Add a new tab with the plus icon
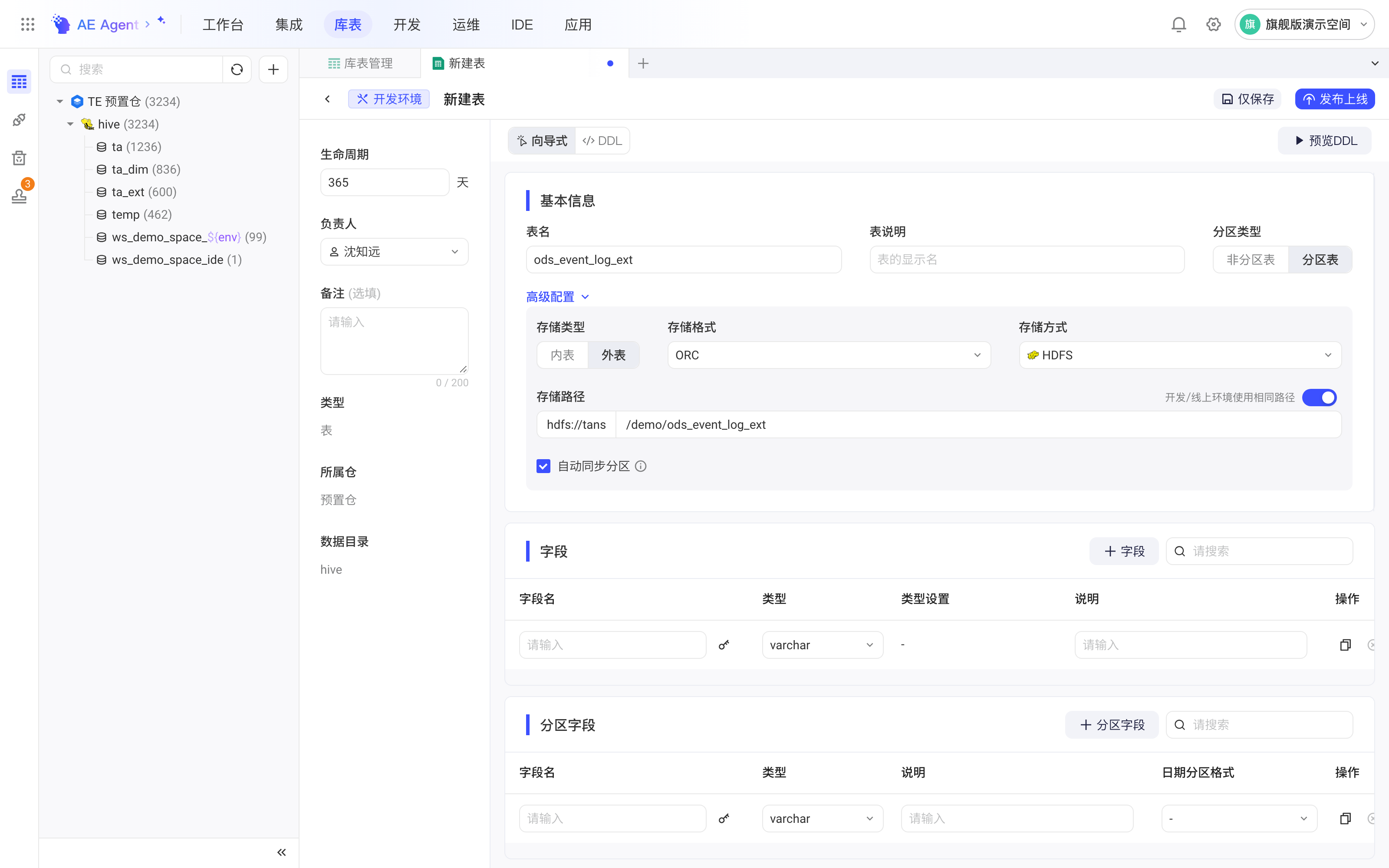The width and height of the screenshot is (1389, 868). (643, 63)
